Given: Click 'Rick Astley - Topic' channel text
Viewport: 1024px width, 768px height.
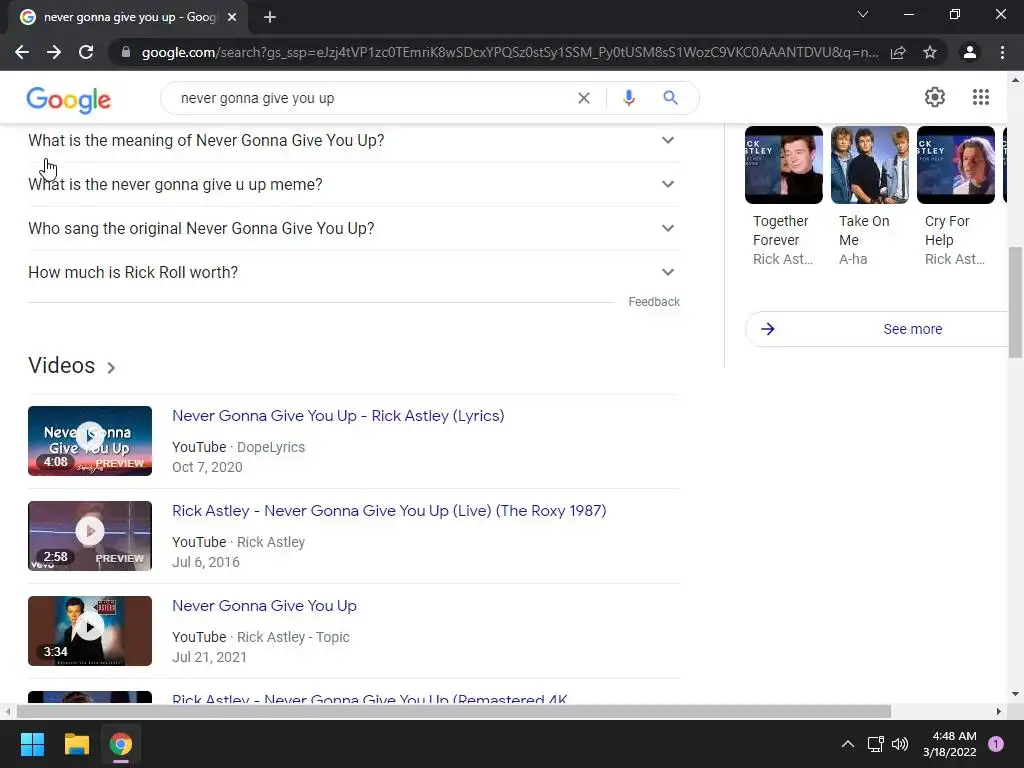Looking at the screenshot, I should tap(293, 637).
